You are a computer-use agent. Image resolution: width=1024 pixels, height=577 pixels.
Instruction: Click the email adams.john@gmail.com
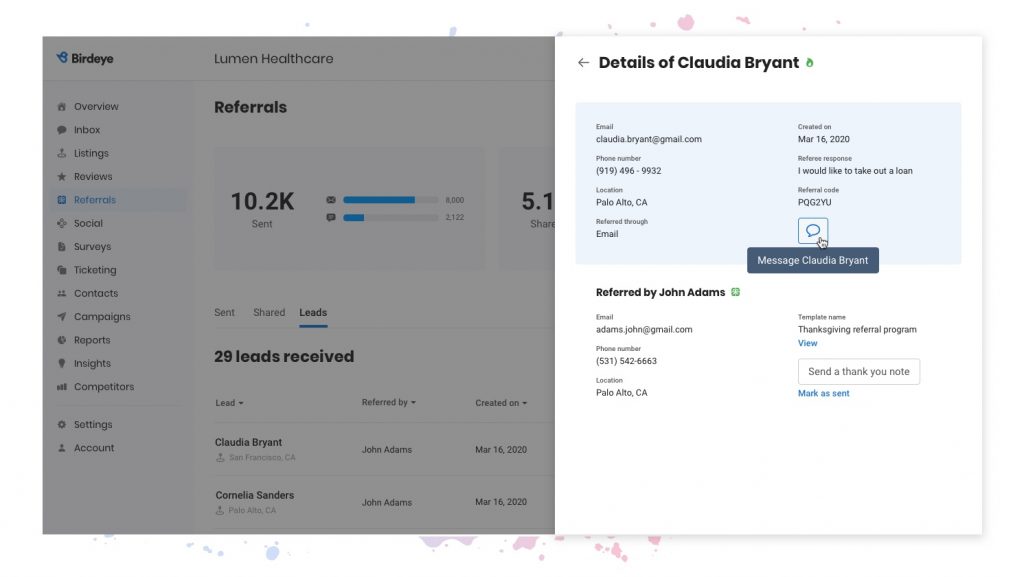click(644, 330)
